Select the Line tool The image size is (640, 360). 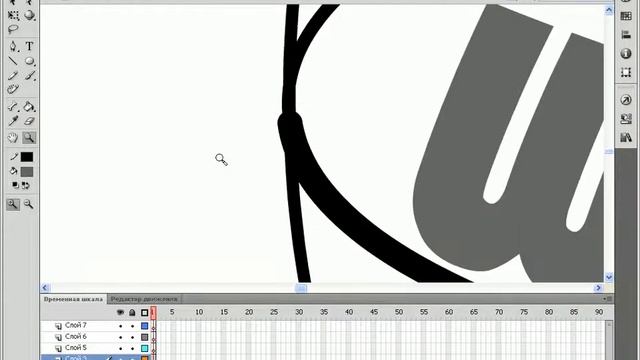click(13, 61)
